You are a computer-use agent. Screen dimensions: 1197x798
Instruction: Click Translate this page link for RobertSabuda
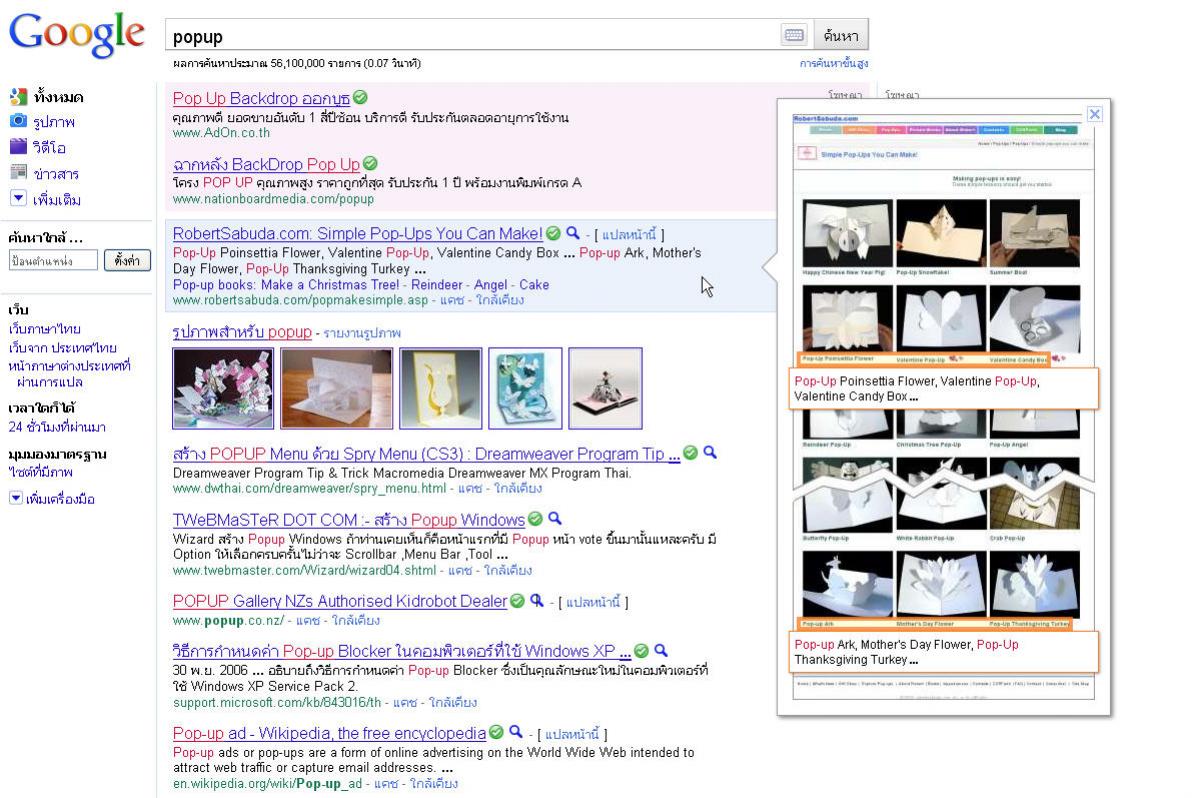click(x=629, y=234)
